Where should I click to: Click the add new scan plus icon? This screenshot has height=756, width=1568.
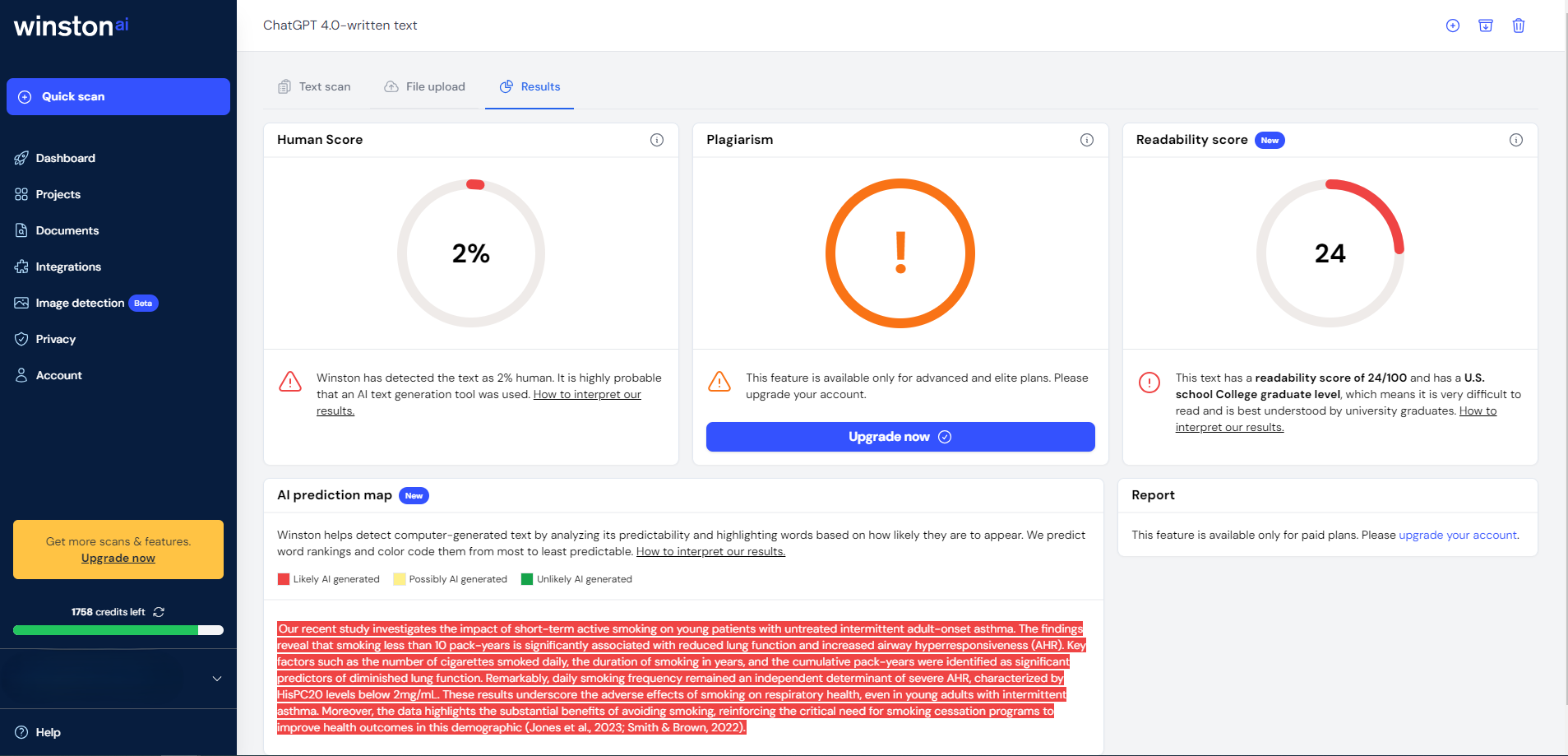(x=1452, y=26)
